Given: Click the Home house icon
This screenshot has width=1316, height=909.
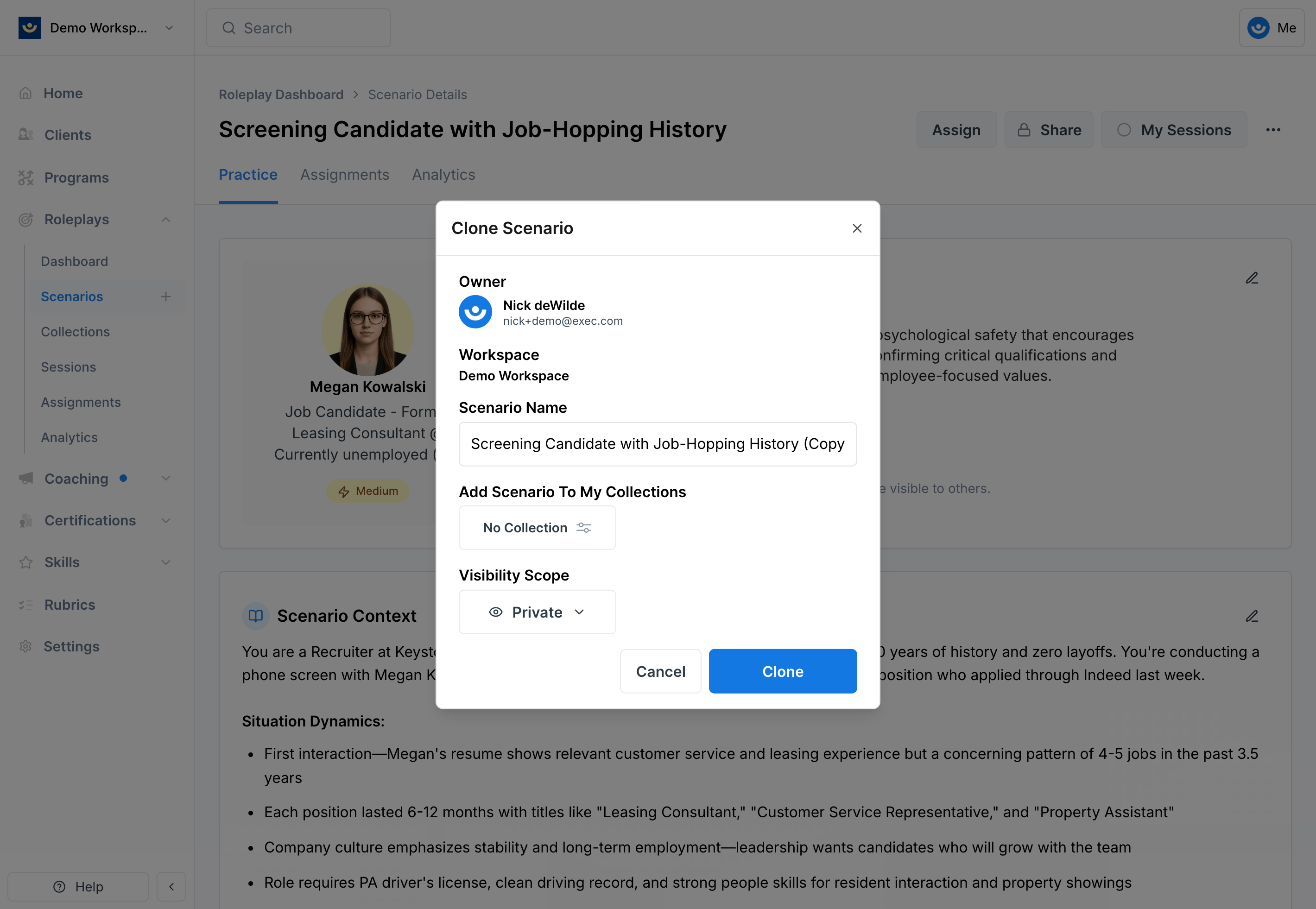Looking at the screenshot, I should coord(25,94).
